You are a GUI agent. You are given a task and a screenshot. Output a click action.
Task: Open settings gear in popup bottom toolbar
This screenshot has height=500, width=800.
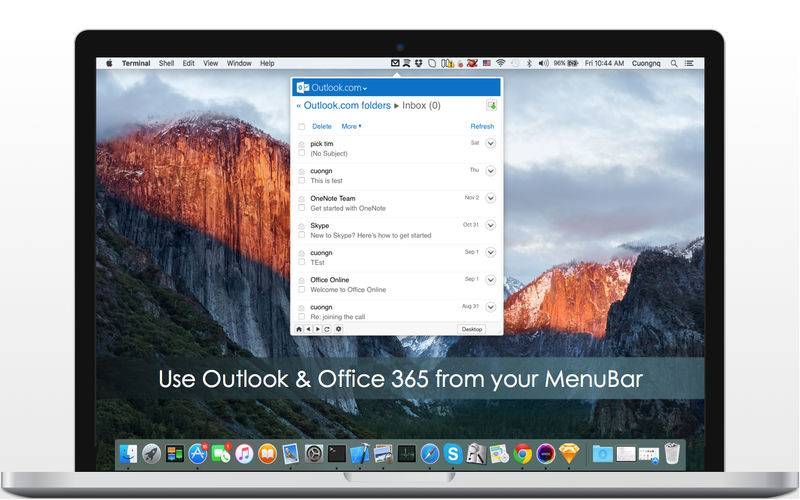[x=338, y=329]
